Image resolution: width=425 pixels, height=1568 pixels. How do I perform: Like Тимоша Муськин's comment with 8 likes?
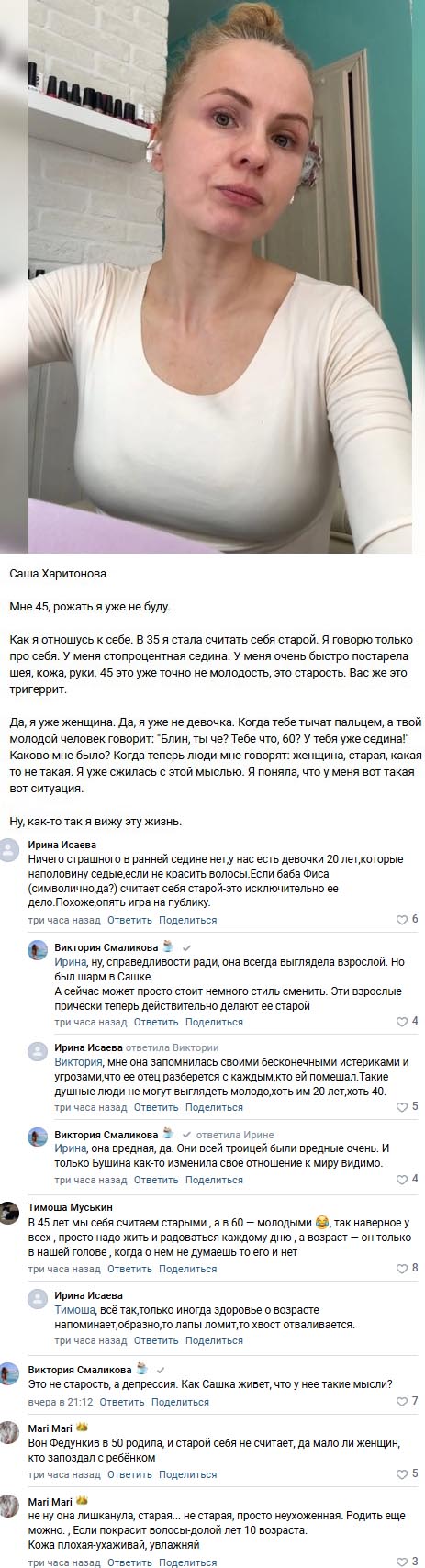(407, 1270)
